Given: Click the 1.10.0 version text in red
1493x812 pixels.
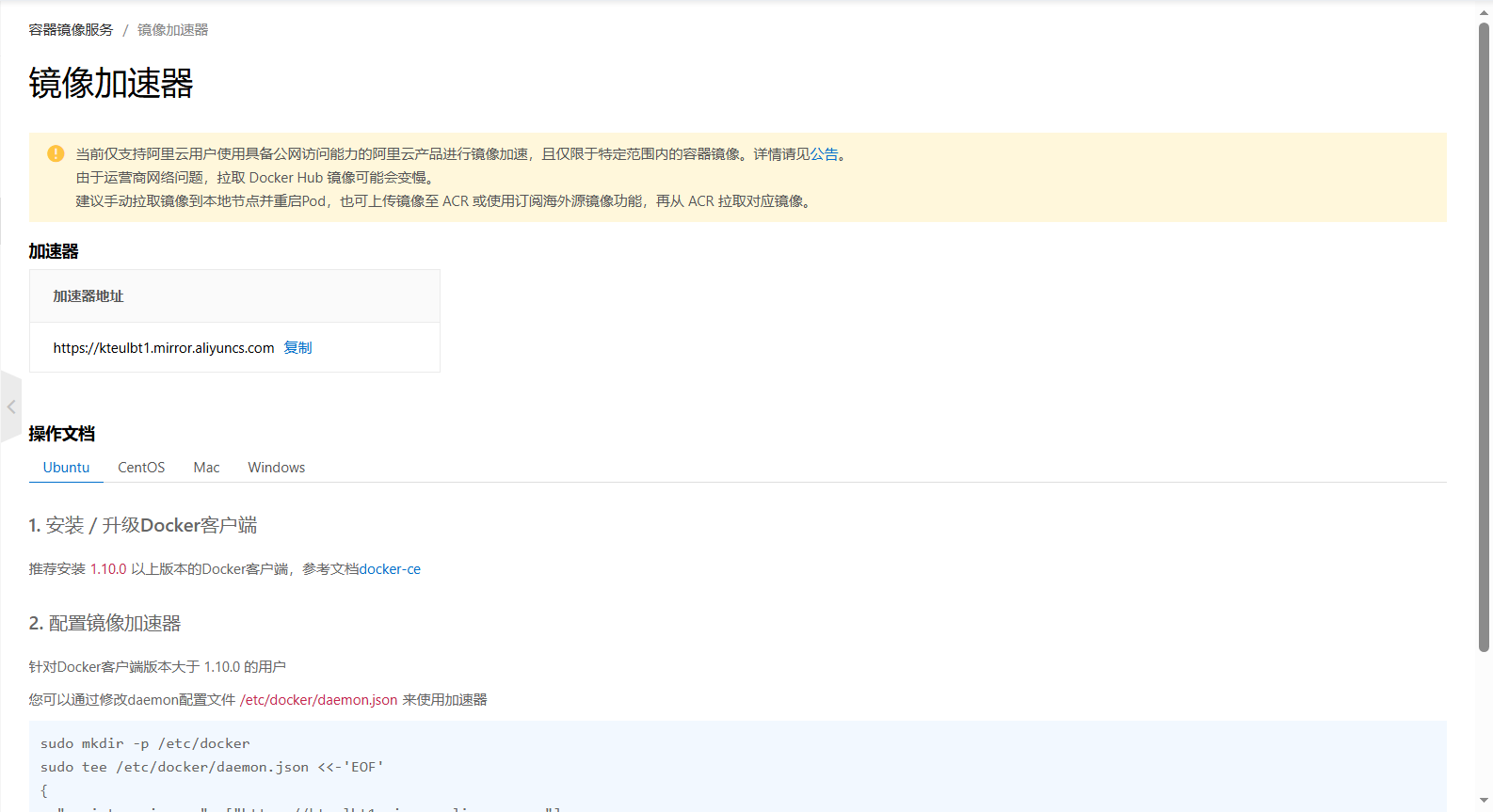Looking at the screenshot, I should tap(108, 569).
